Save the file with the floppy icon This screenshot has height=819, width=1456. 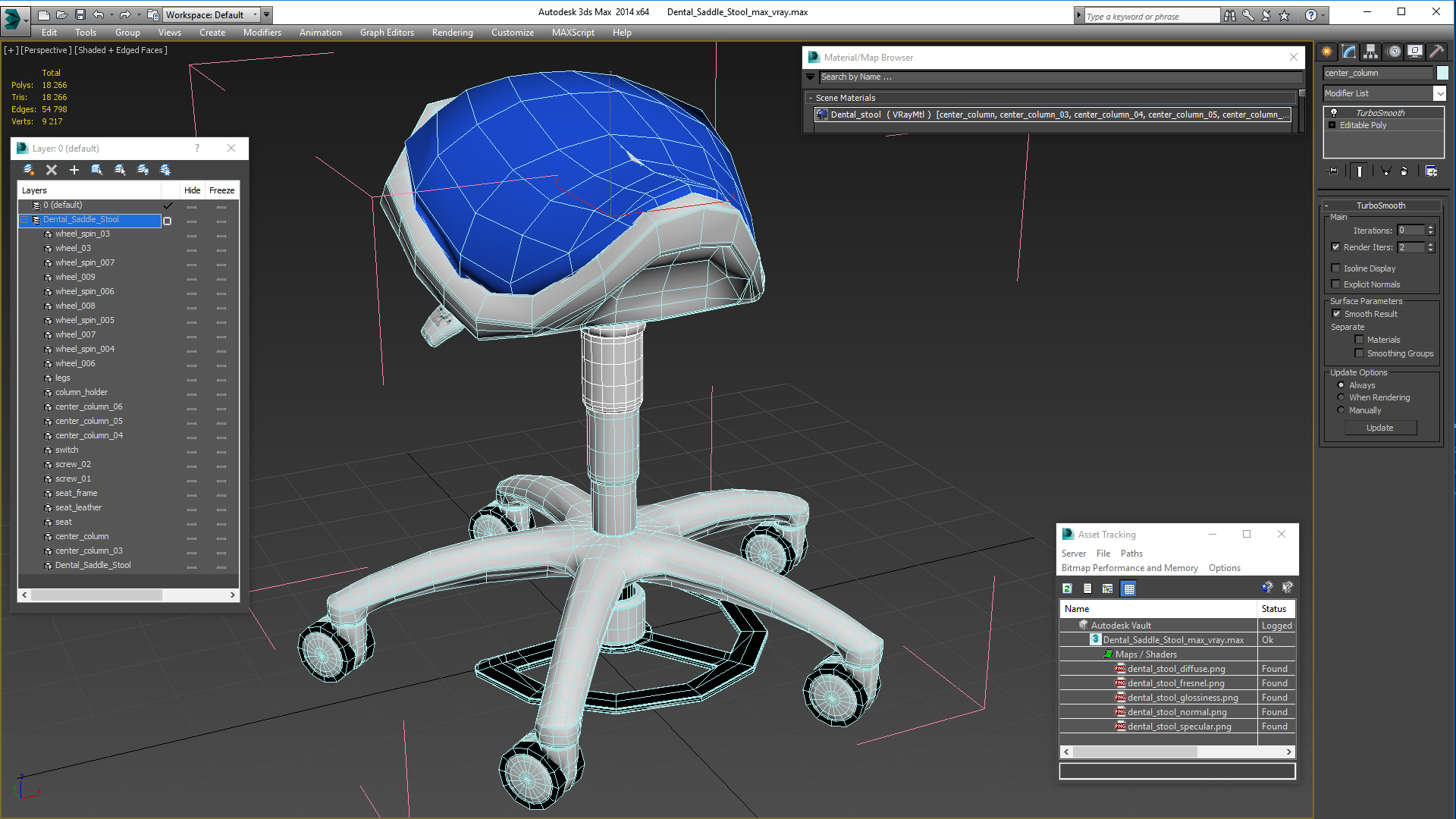[x=80, y=14]
